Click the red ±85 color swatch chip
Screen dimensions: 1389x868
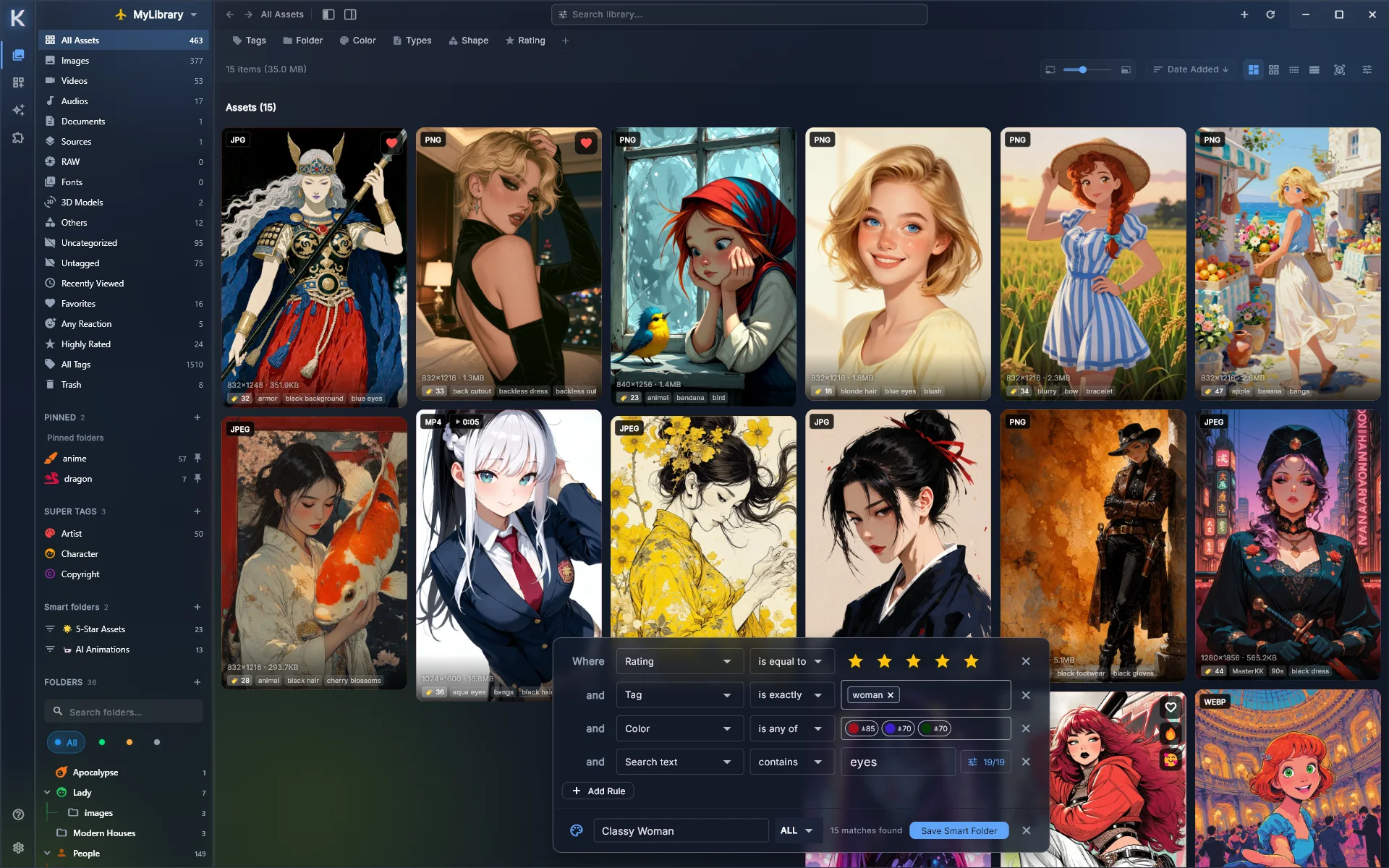coord(862,728)
